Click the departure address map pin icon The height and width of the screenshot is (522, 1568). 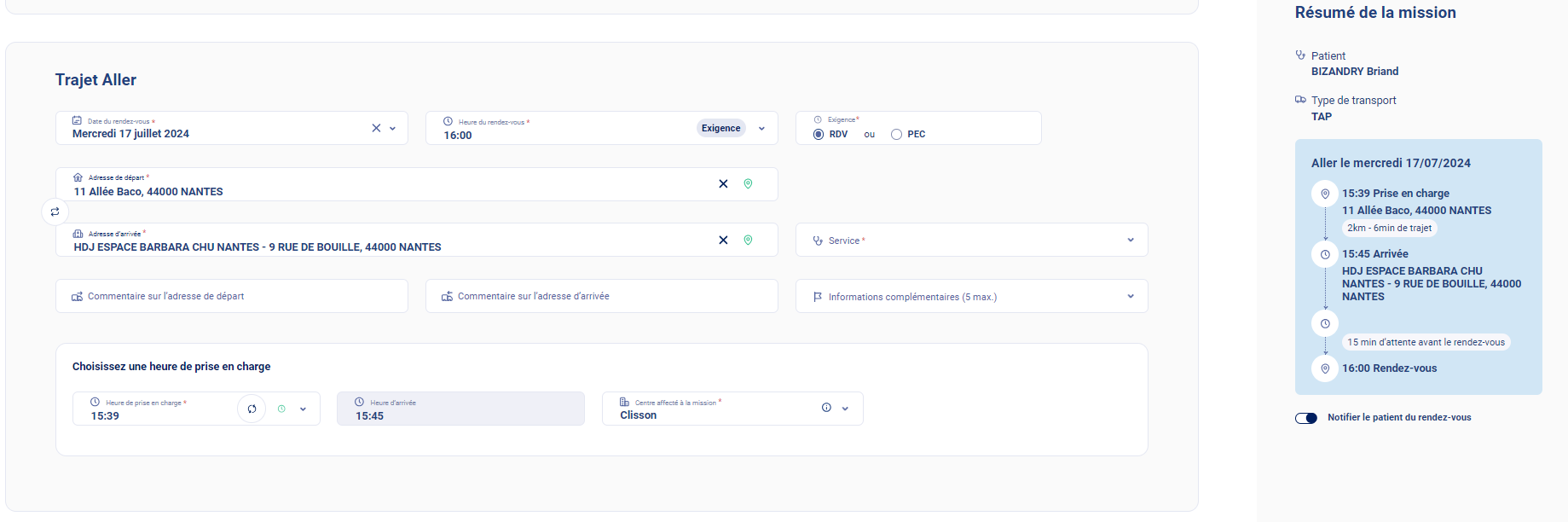tap(748, 184)
